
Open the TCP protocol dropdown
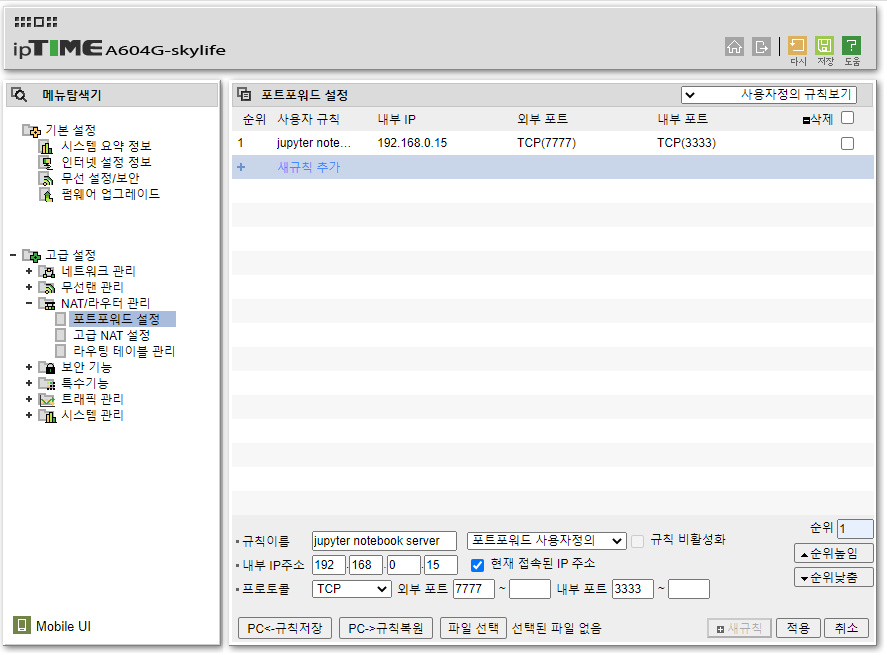351,589
